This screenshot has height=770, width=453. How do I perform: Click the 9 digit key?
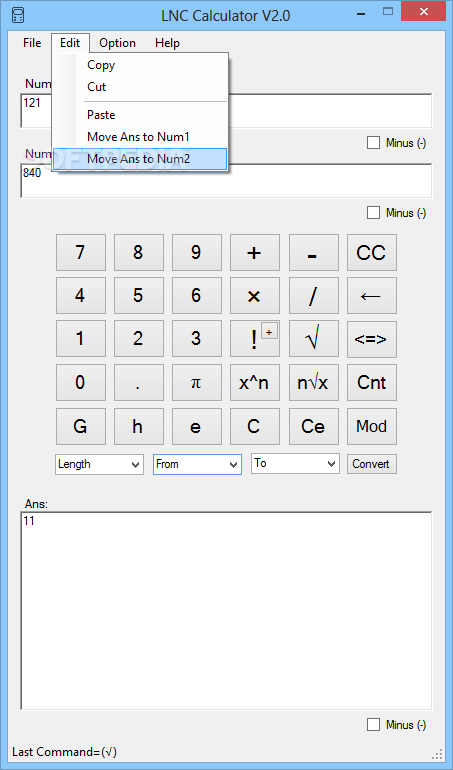(197, 252)
